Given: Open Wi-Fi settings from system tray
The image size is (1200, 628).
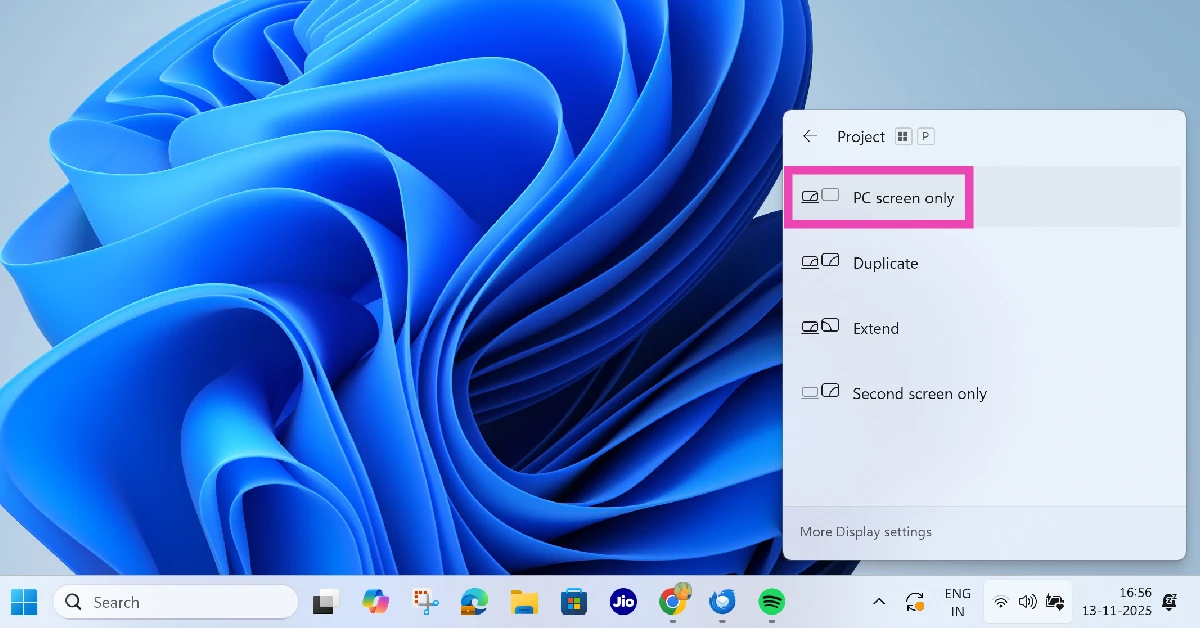Looking at the screenshot, I should pyautogui.click(x=1000, y=601).
